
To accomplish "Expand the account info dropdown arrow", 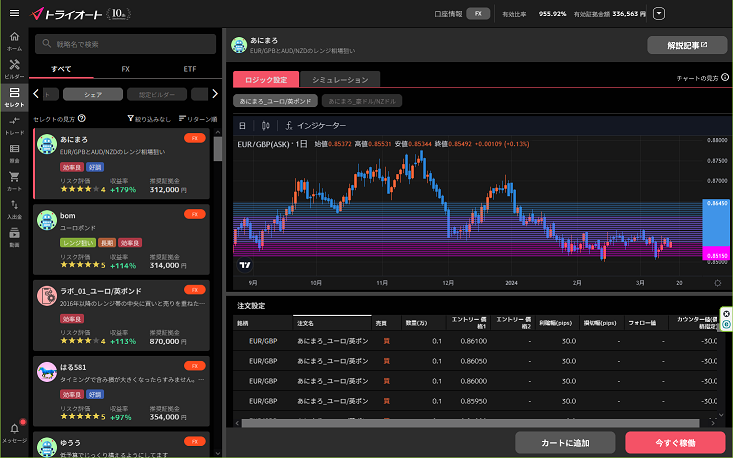I will click(x=659, y=14).
